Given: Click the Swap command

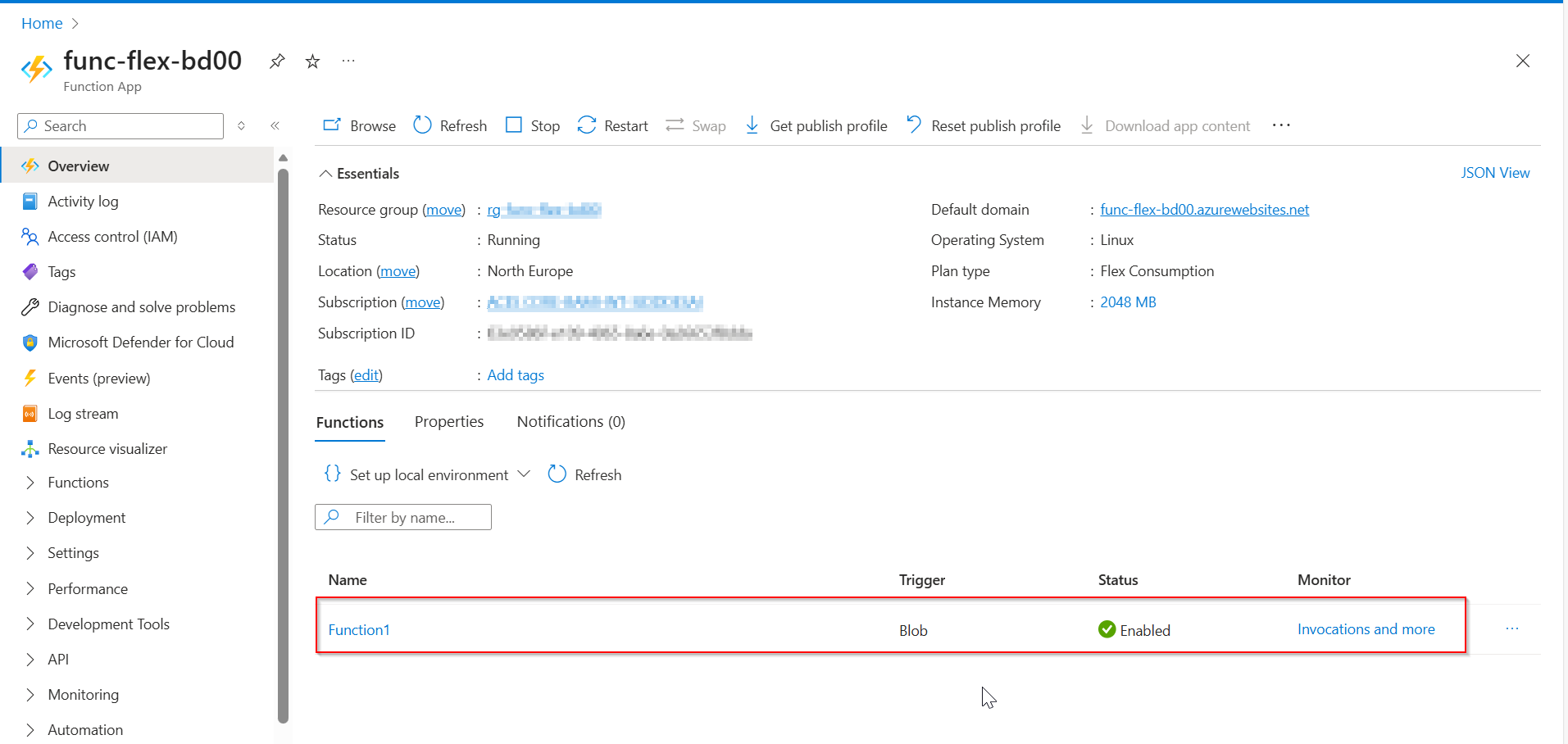Looking at the screenshot, I should (696, 125).
